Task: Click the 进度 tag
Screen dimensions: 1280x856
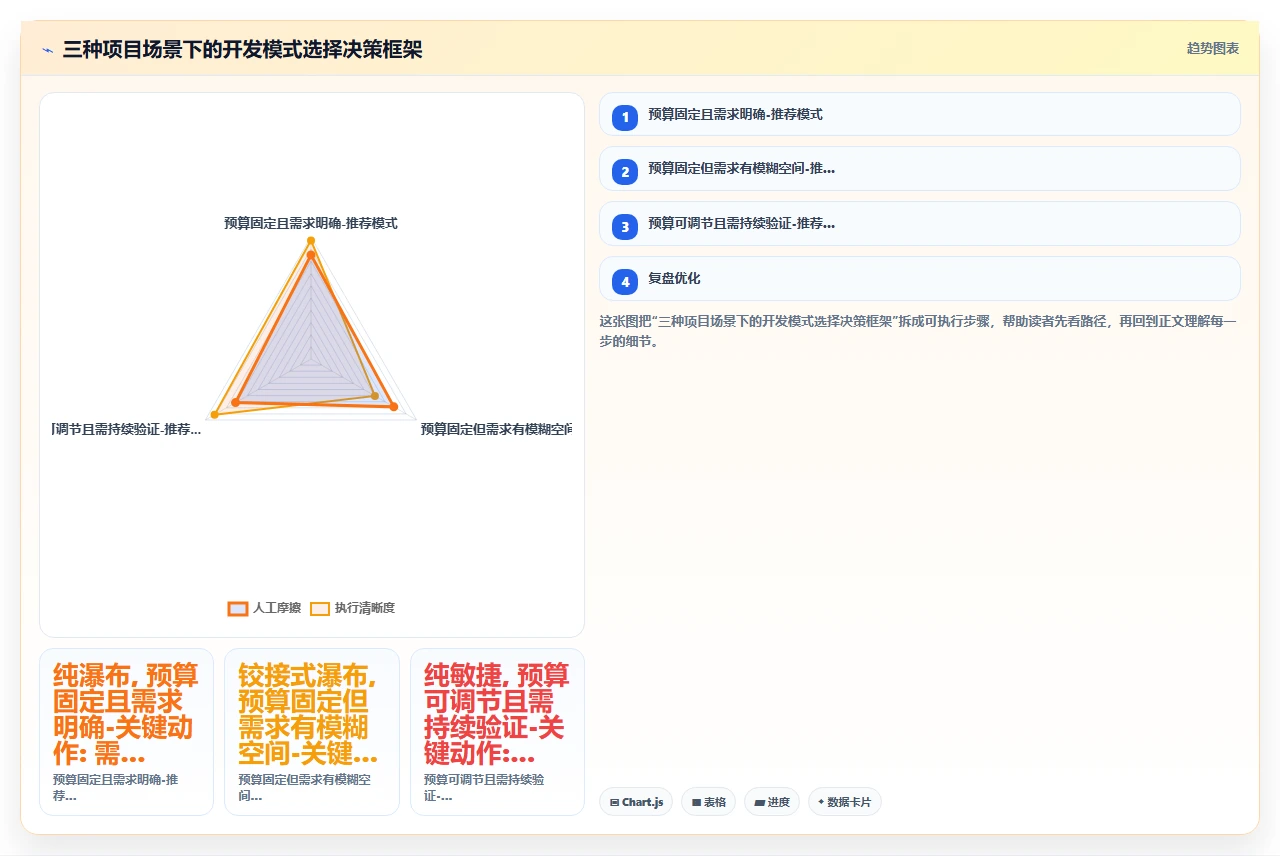Action: pyautogui.click(x=772, y=802)
